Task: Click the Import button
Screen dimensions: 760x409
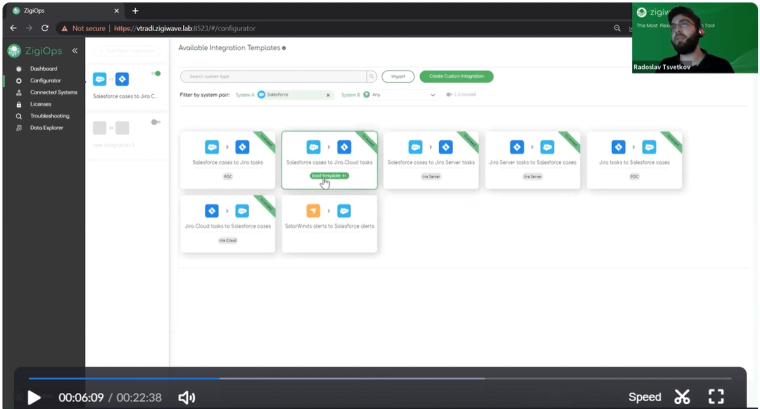Action: click(398, 77)
